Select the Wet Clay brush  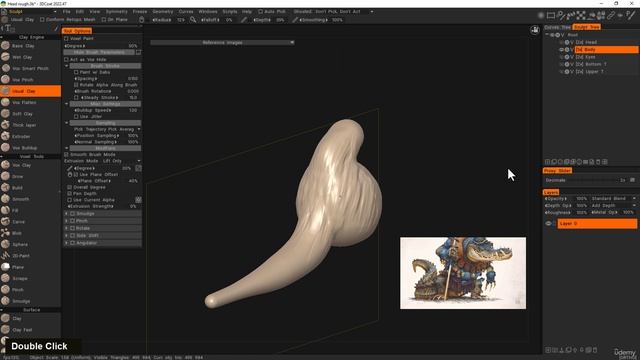pyautogui.click(x=30, y=57)
